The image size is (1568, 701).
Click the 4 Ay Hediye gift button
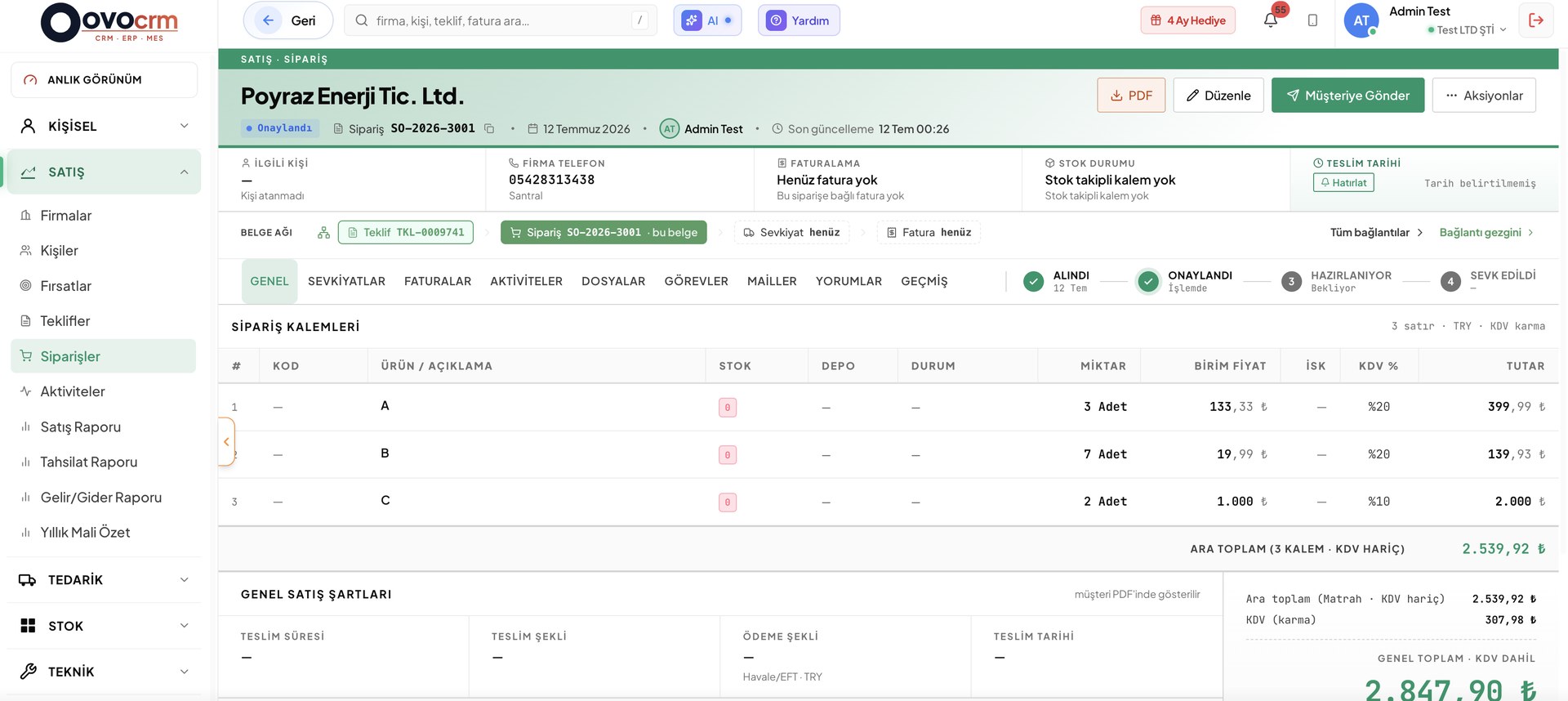[x=1187, y=20]
